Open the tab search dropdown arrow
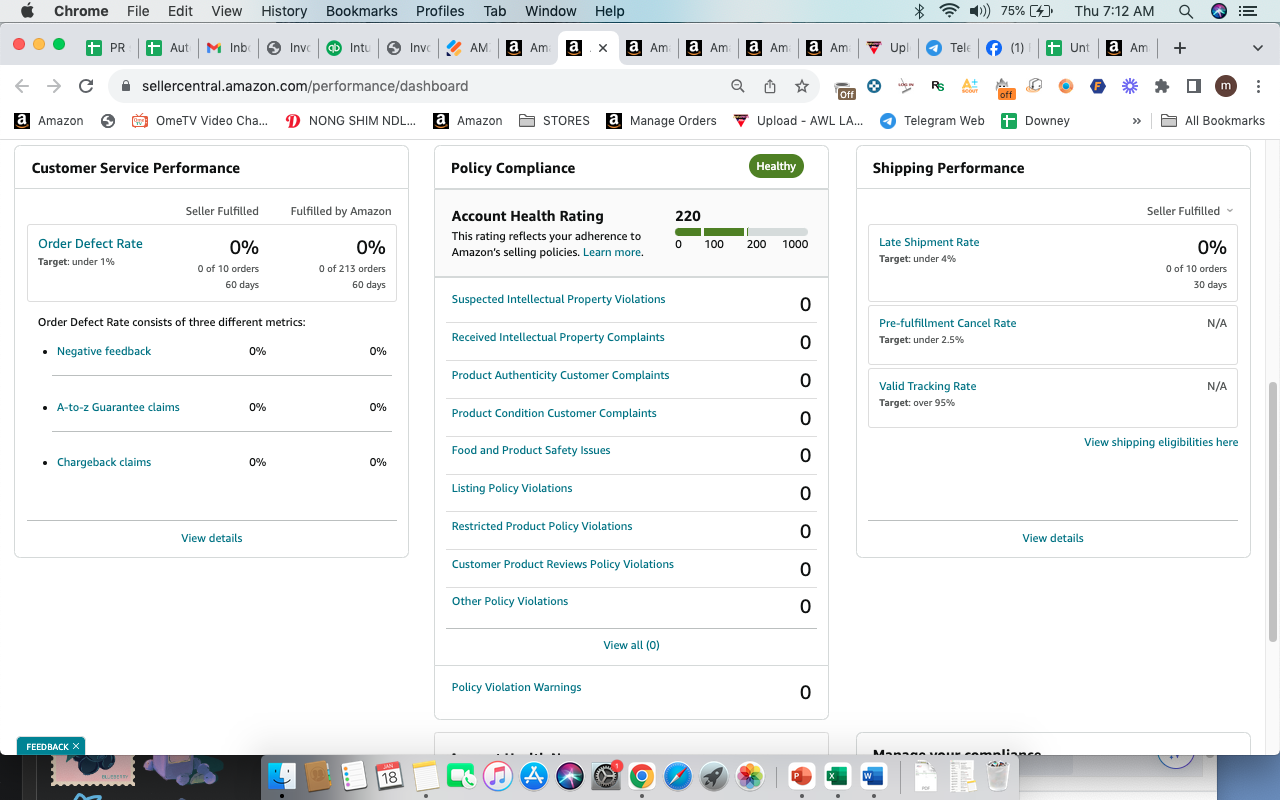 (1257, 47)
